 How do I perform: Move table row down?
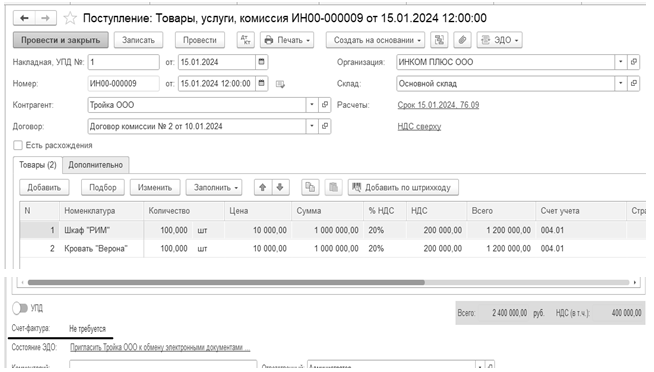pyautogui.click(x=280, y=187)
